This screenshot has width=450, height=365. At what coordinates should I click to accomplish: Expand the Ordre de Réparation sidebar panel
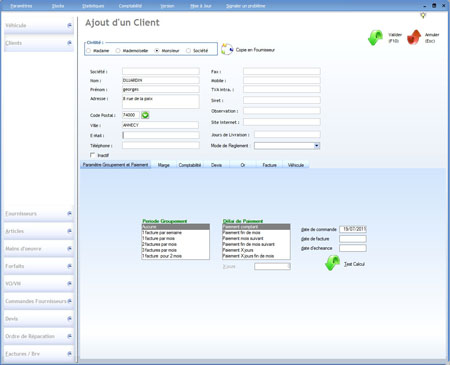[x=69, y=336]
